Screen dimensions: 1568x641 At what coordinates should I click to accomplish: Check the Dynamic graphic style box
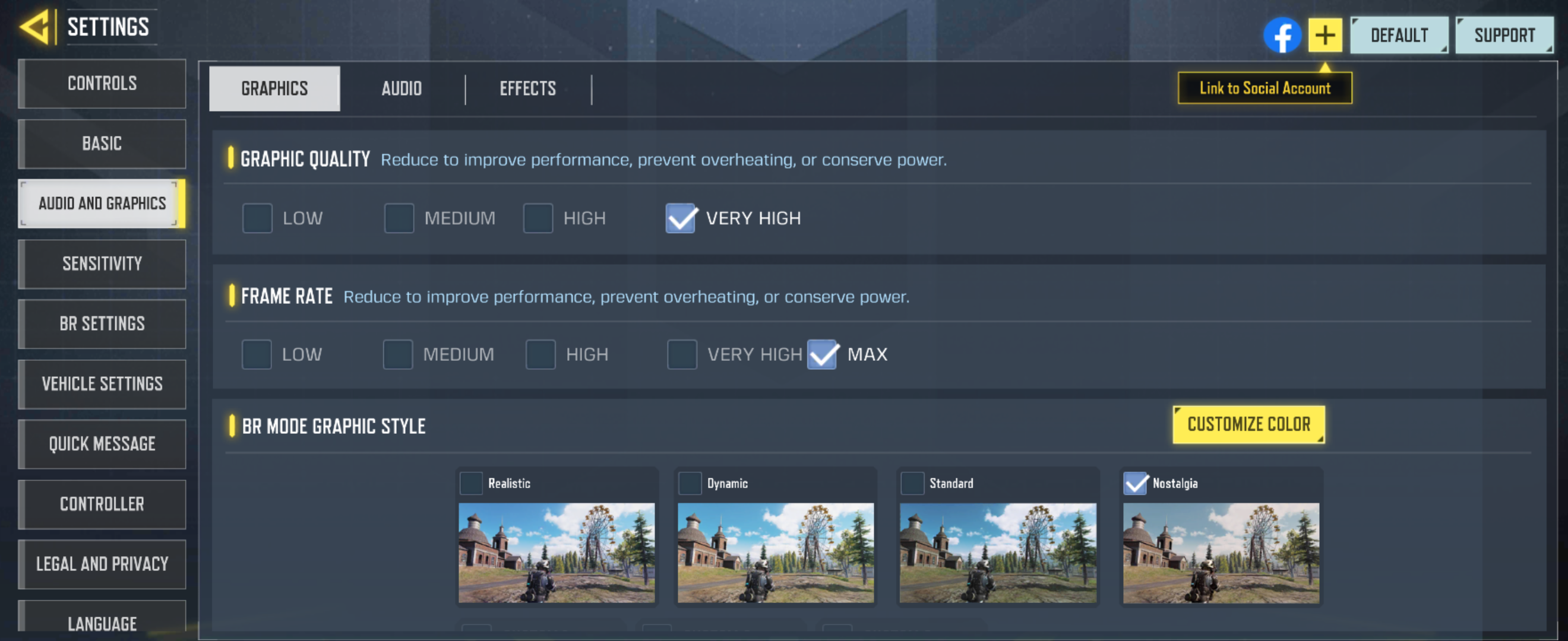pyautogui.click(x=690, y=484)
